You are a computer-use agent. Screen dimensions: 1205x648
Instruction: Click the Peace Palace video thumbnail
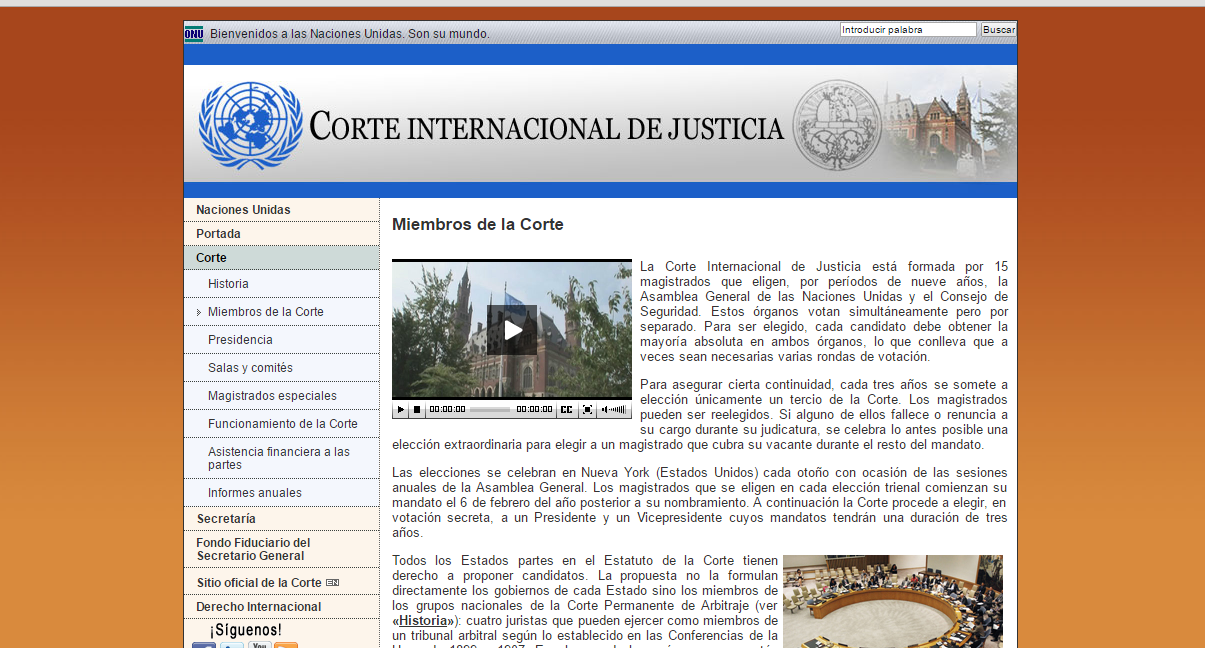[512, 330]
